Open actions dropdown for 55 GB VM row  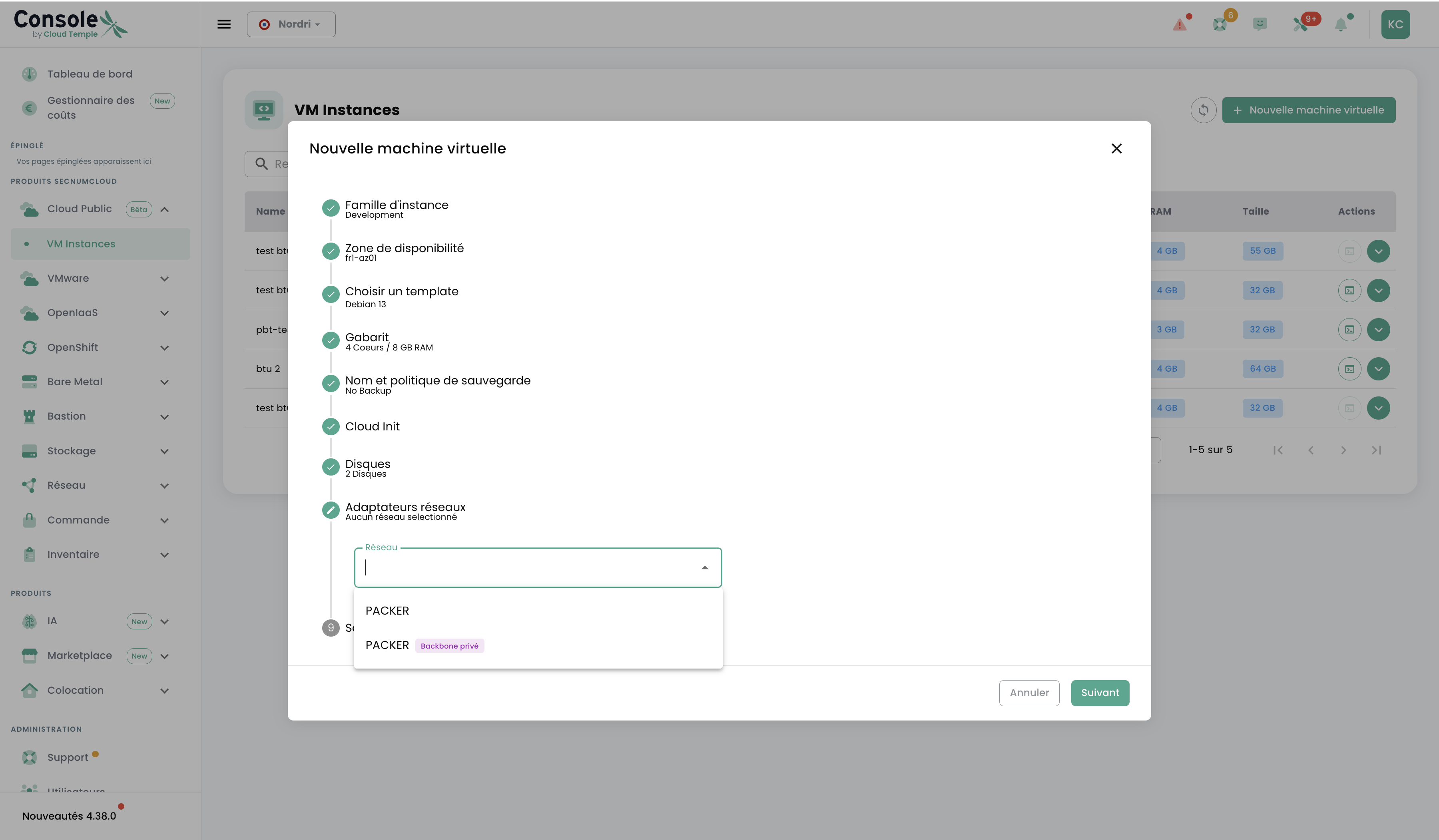tap(1379, 251)
